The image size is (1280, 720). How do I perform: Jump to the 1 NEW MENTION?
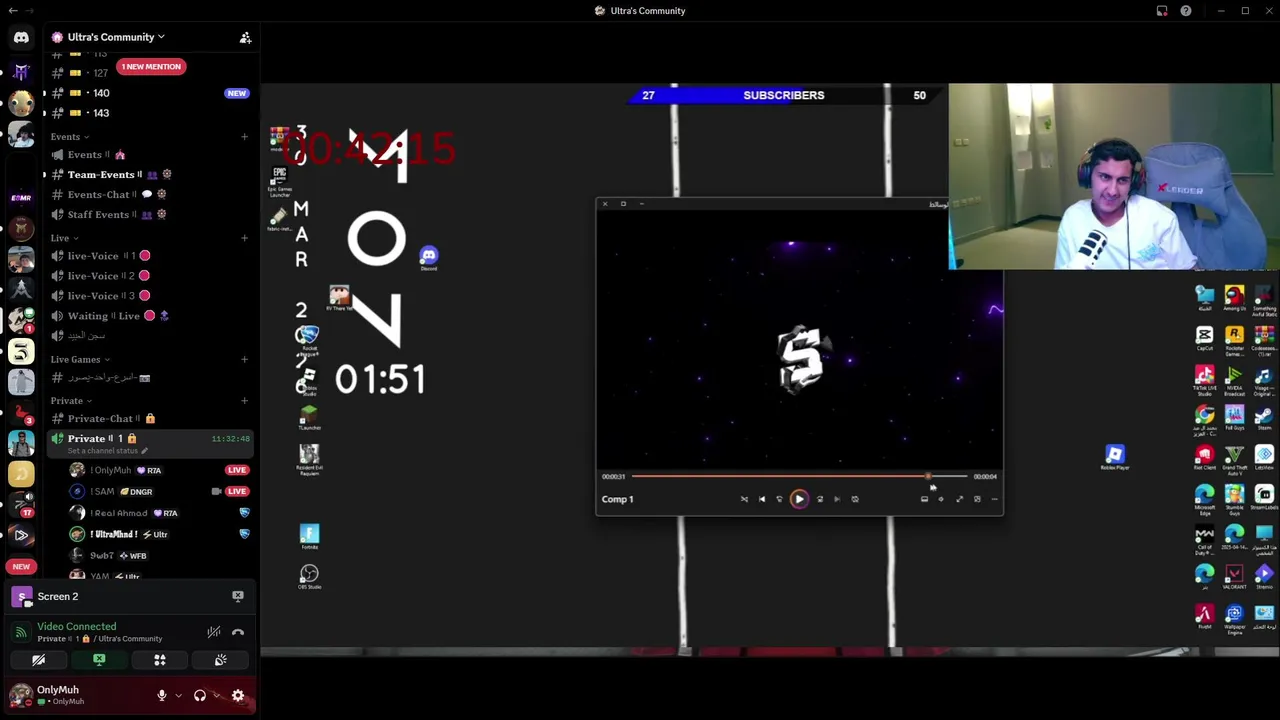point(151,67)
